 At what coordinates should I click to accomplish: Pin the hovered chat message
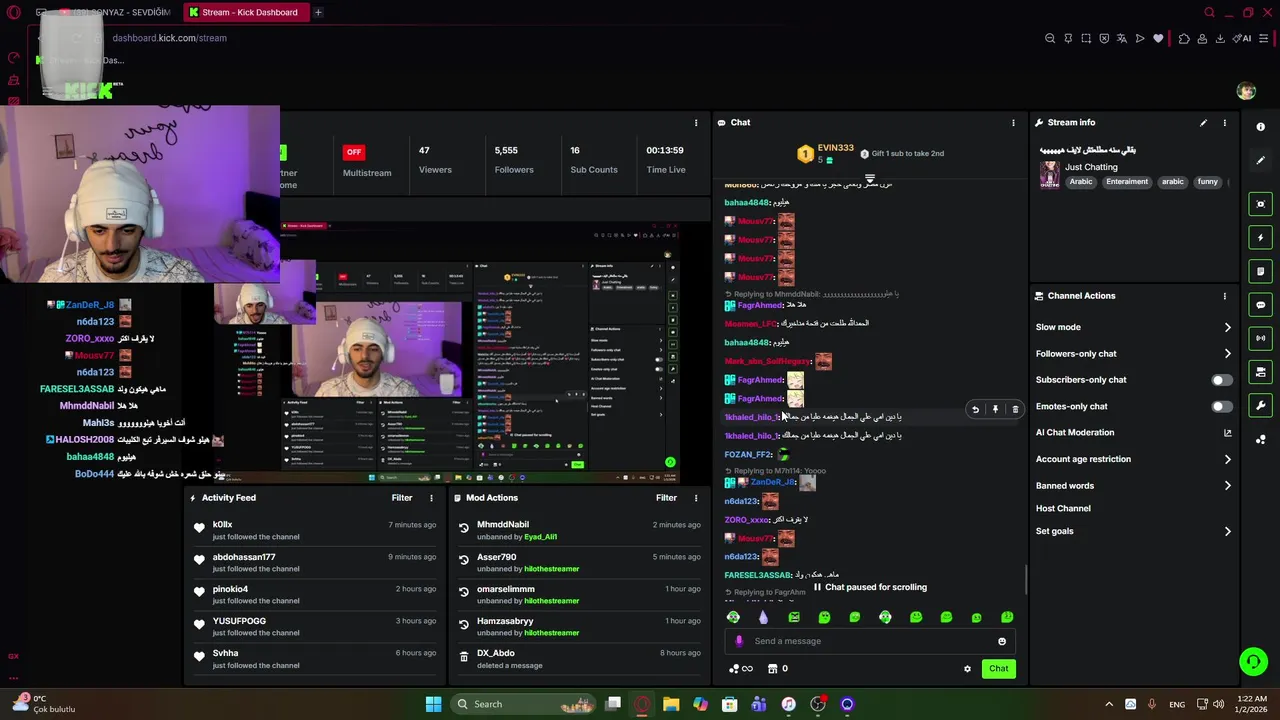click(x=995, y=409)
